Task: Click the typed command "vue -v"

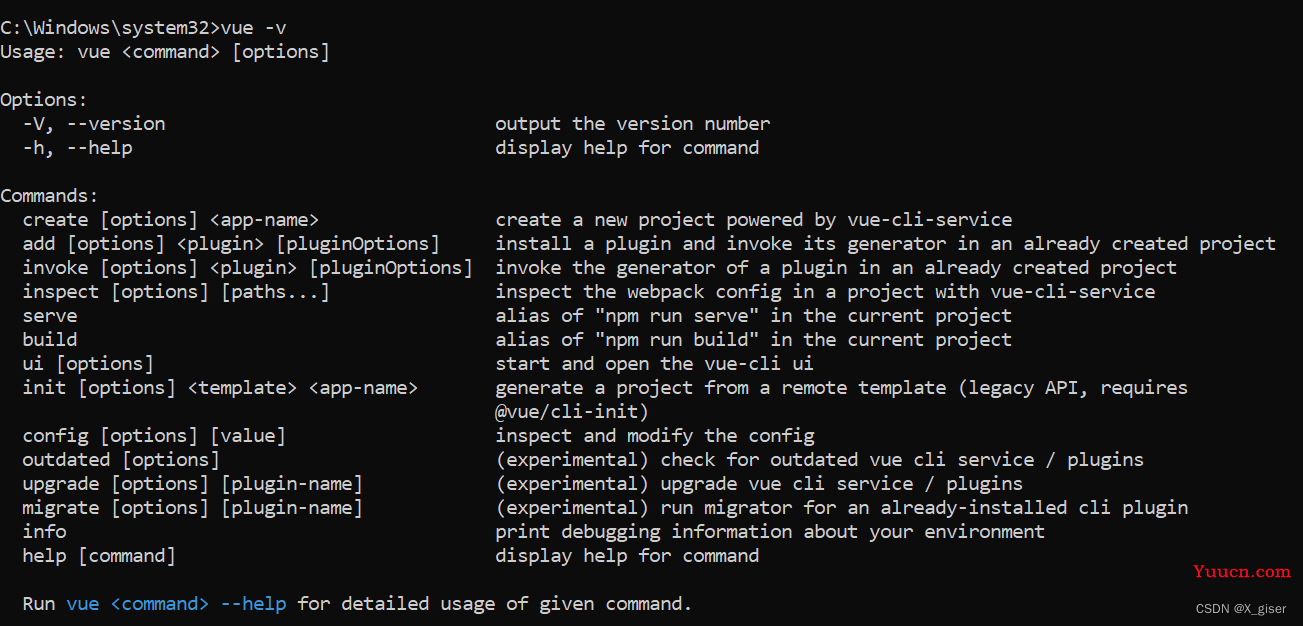Action: click(253, 27)
